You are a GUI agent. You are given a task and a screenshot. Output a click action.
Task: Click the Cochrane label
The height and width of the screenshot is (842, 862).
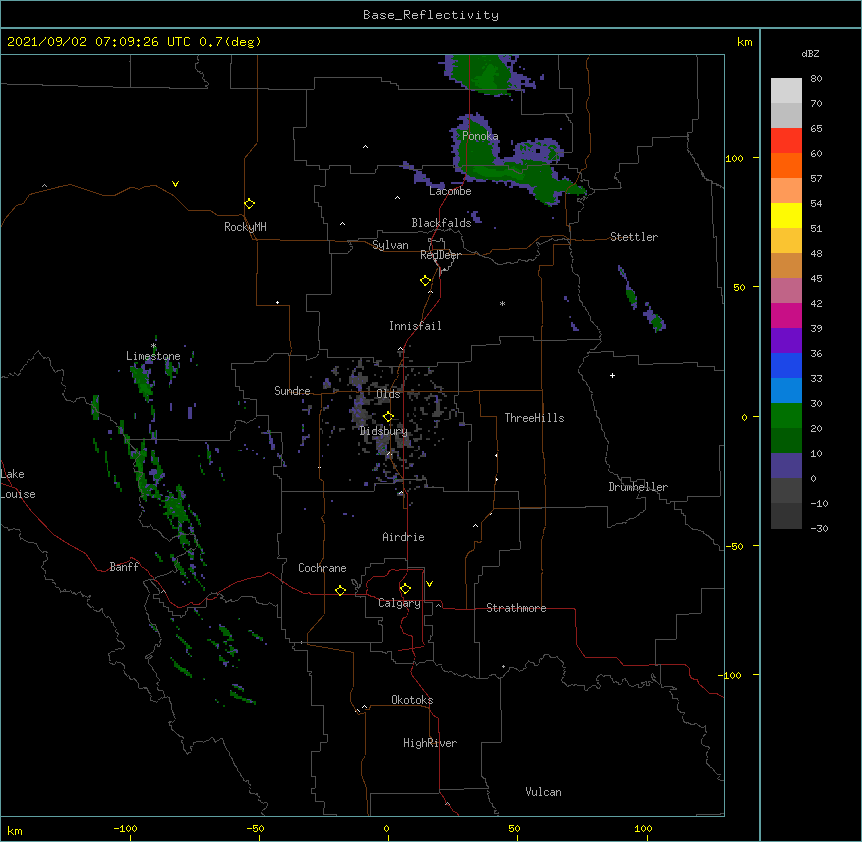tap(322, 568)
